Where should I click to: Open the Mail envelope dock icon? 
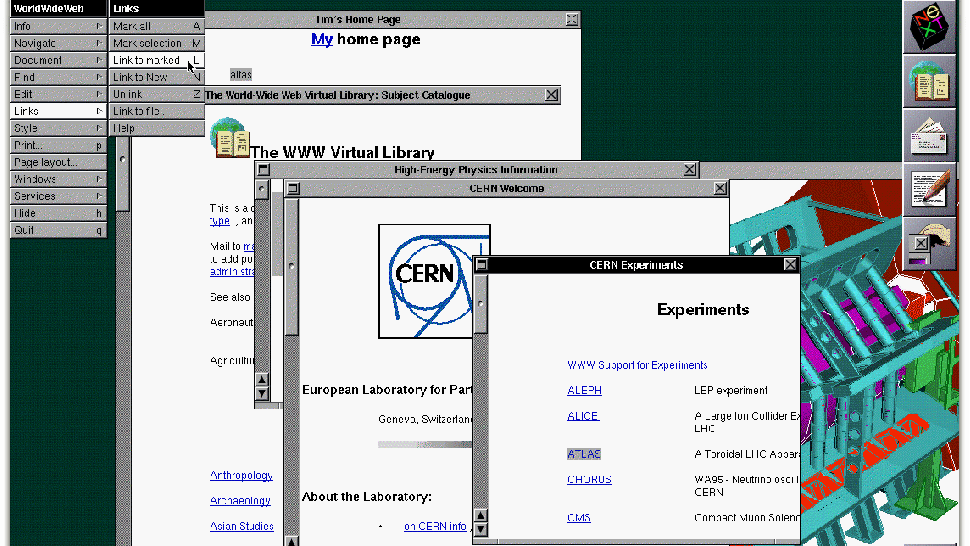point(929,136)
